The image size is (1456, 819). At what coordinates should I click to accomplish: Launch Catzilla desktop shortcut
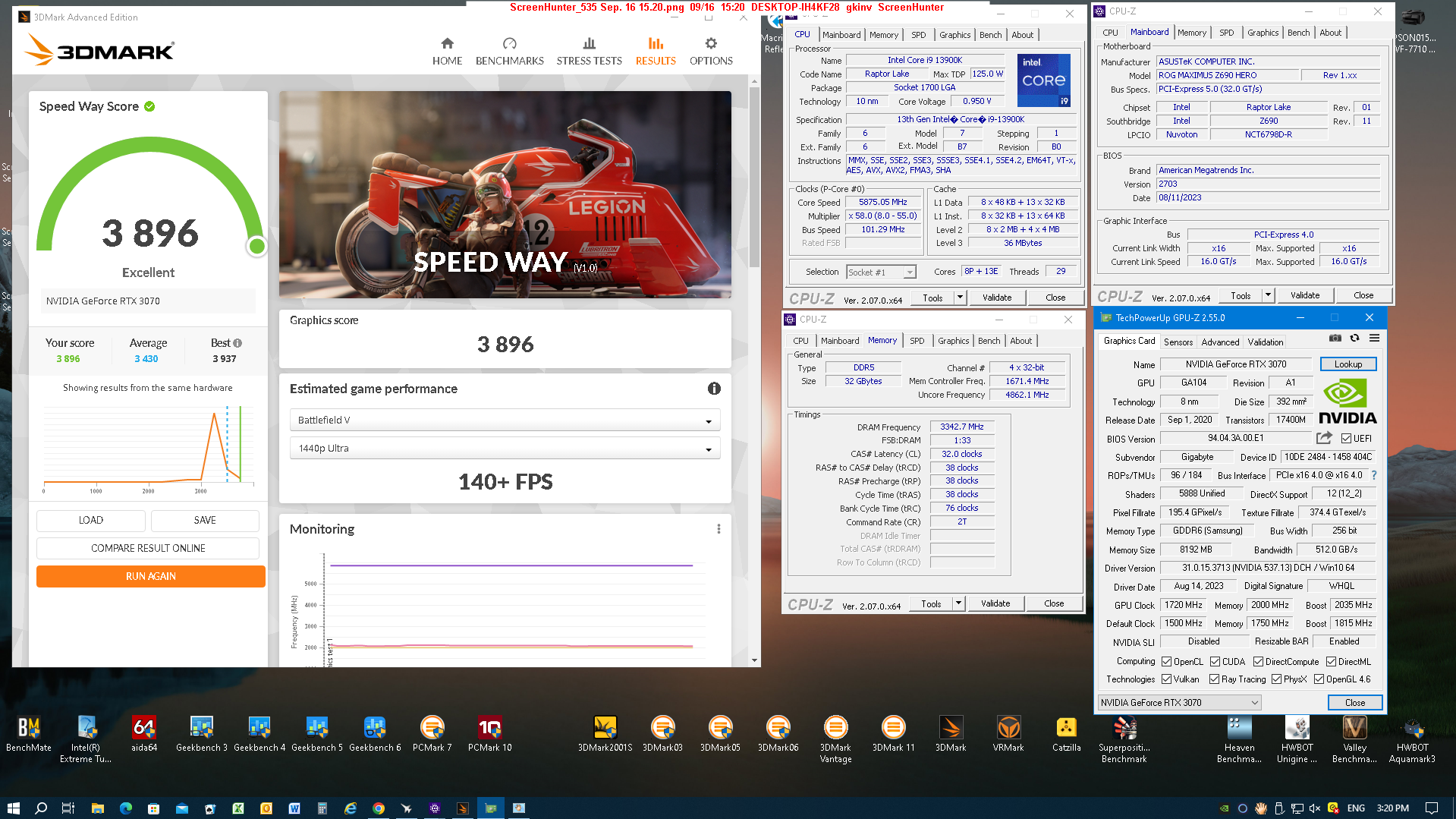[1066, 735]
